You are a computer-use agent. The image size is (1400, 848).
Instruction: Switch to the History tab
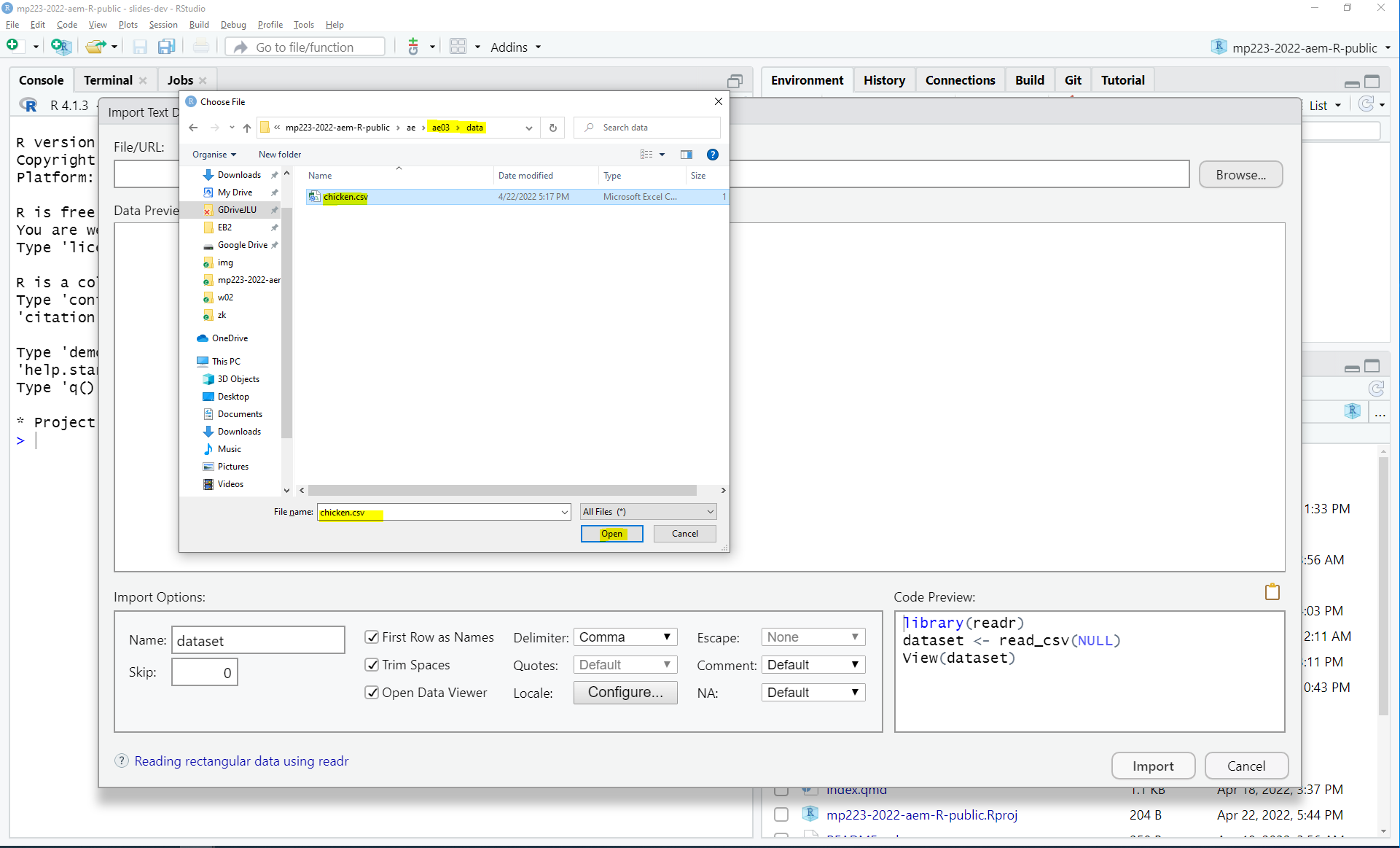(x=884, y=80)
